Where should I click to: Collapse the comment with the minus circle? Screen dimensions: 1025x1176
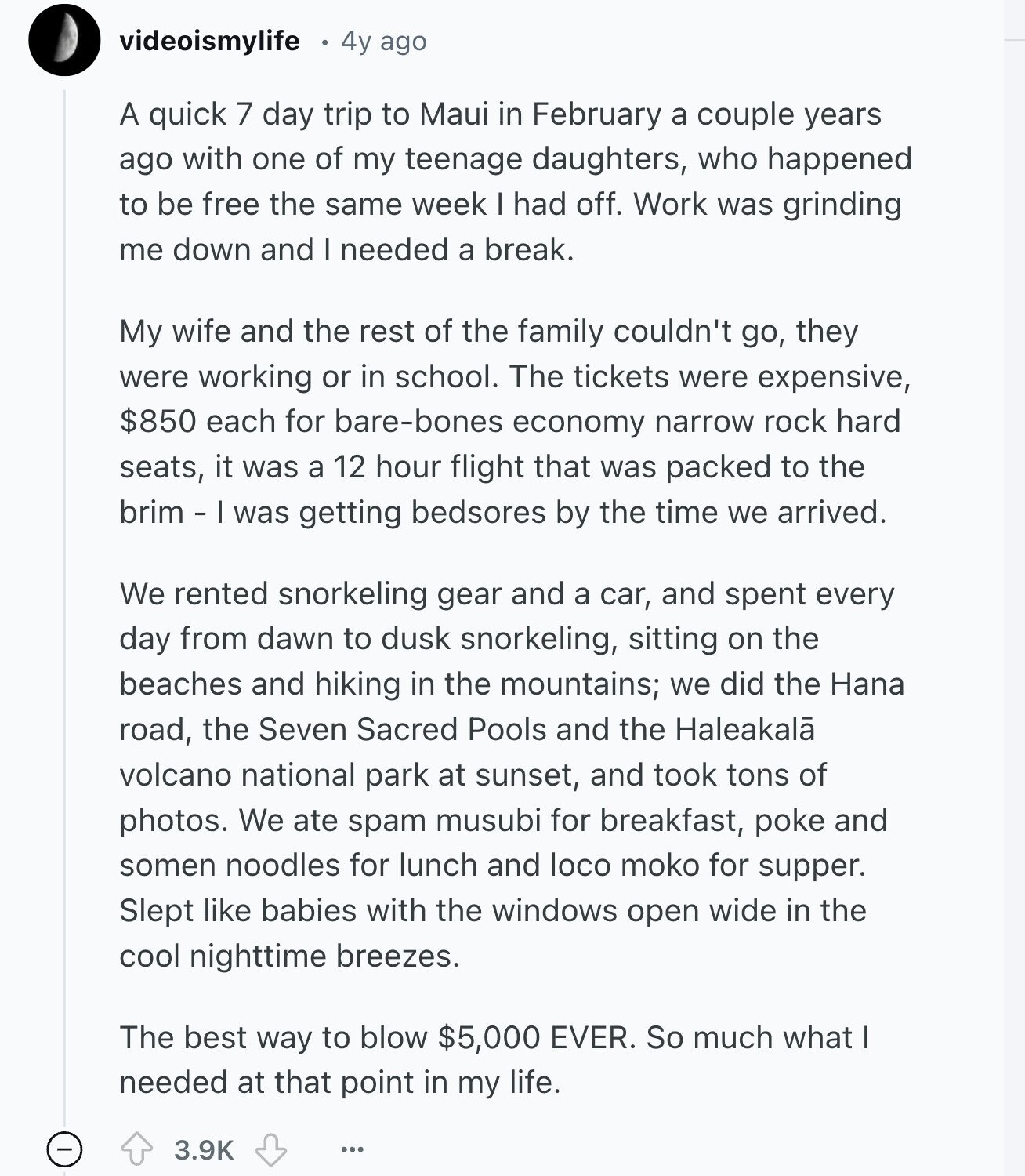[x=64, y=1150]
